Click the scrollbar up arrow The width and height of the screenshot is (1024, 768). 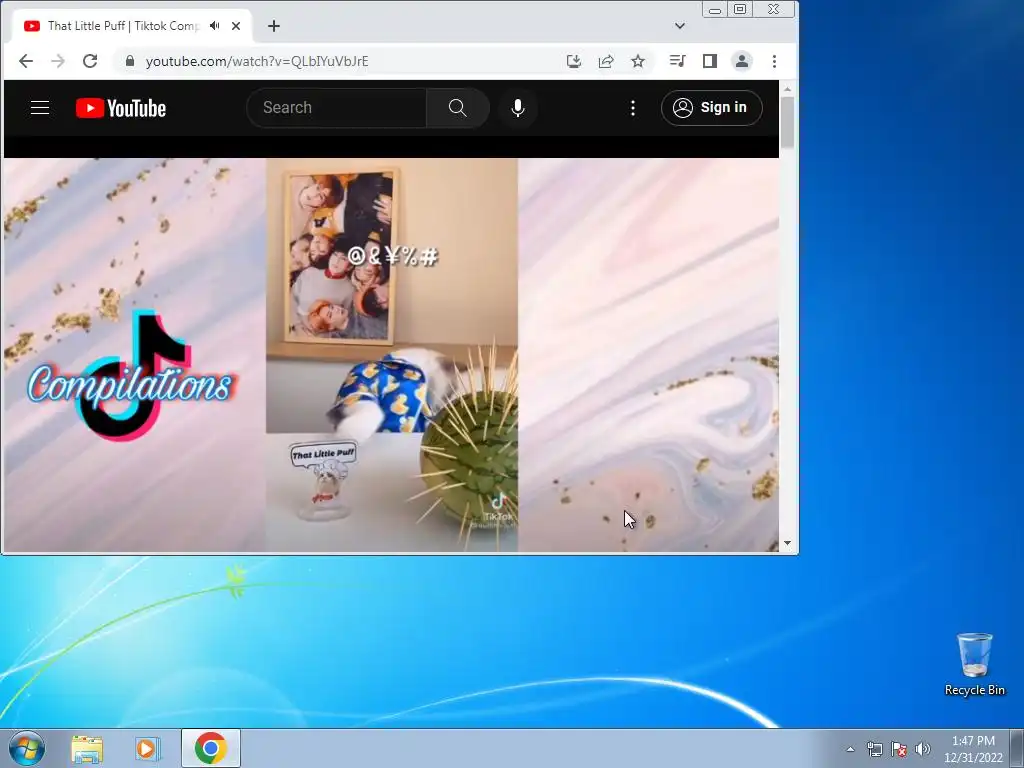pyautogui.click(x=787, y=89)
